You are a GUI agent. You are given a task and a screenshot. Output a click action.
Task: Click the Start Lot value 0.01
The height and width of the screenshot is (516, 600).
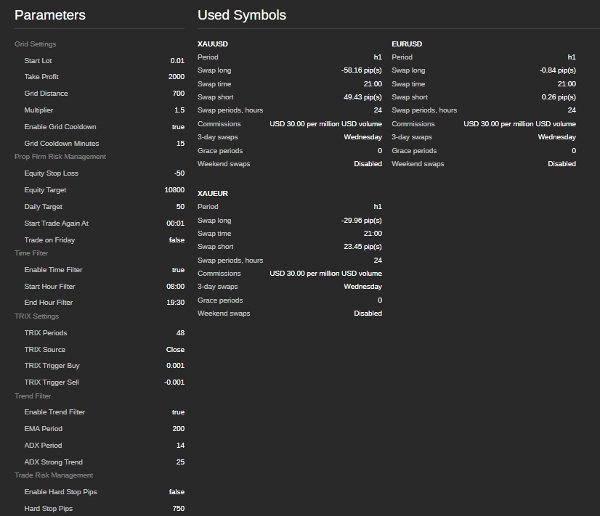click(177, 60)
